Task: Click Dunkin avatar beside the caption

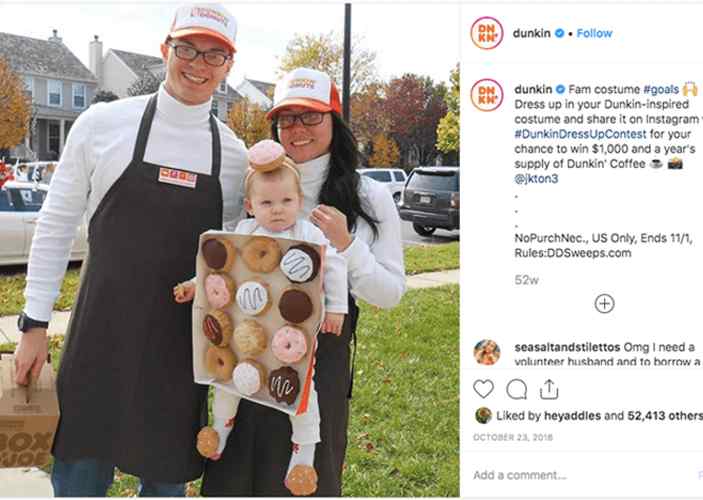Action: point(487,95)
